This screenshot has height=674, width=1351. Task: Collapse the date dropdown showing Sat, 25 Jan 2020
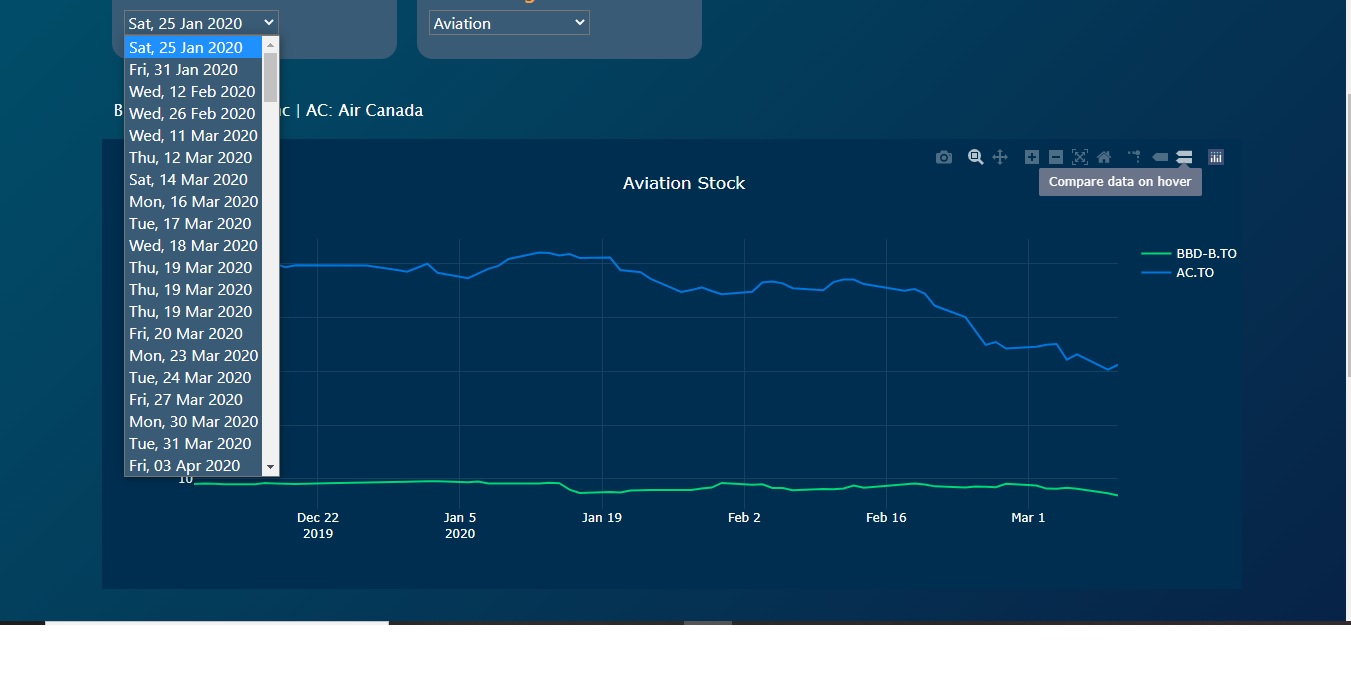(x=201, y=23)
